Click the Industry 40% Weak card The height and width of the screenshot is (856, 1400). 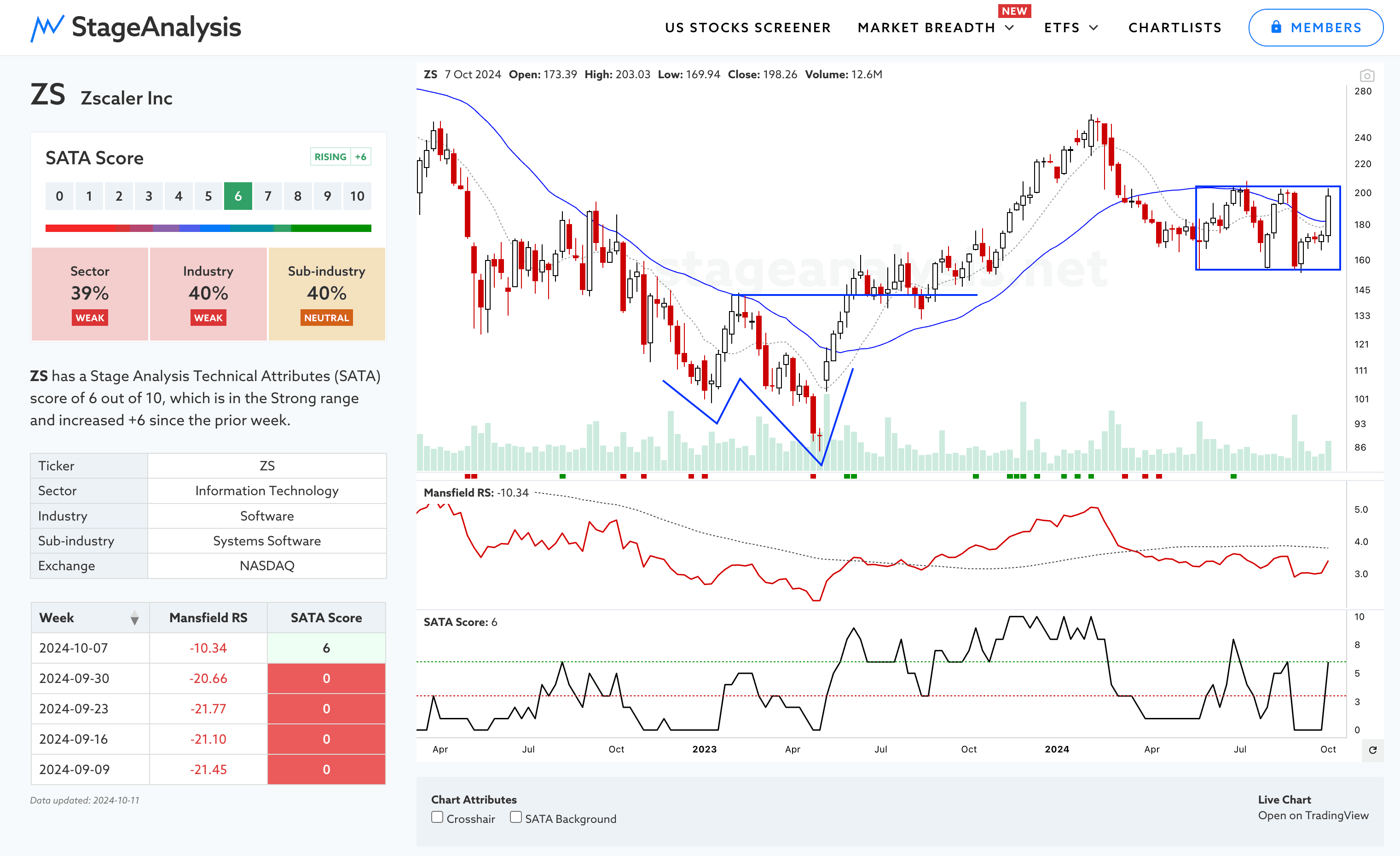[208, 294]
